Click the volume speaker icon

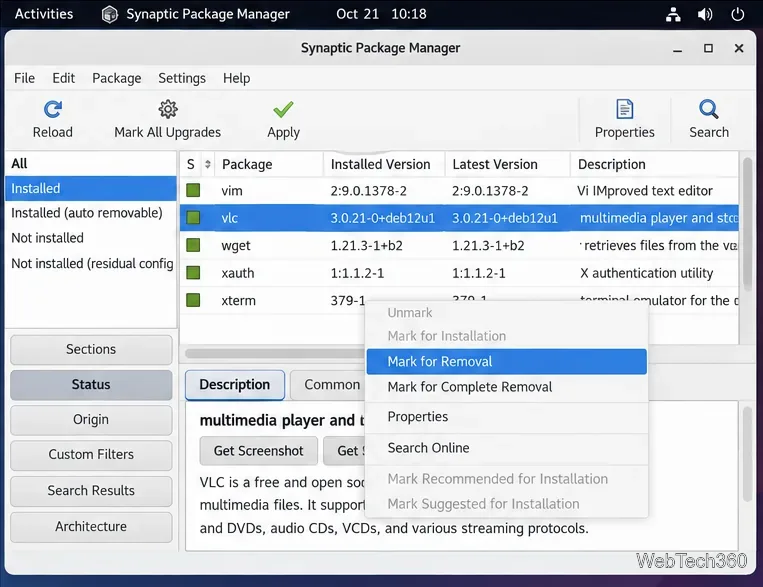pyautogui.click(x=705, y=15)
